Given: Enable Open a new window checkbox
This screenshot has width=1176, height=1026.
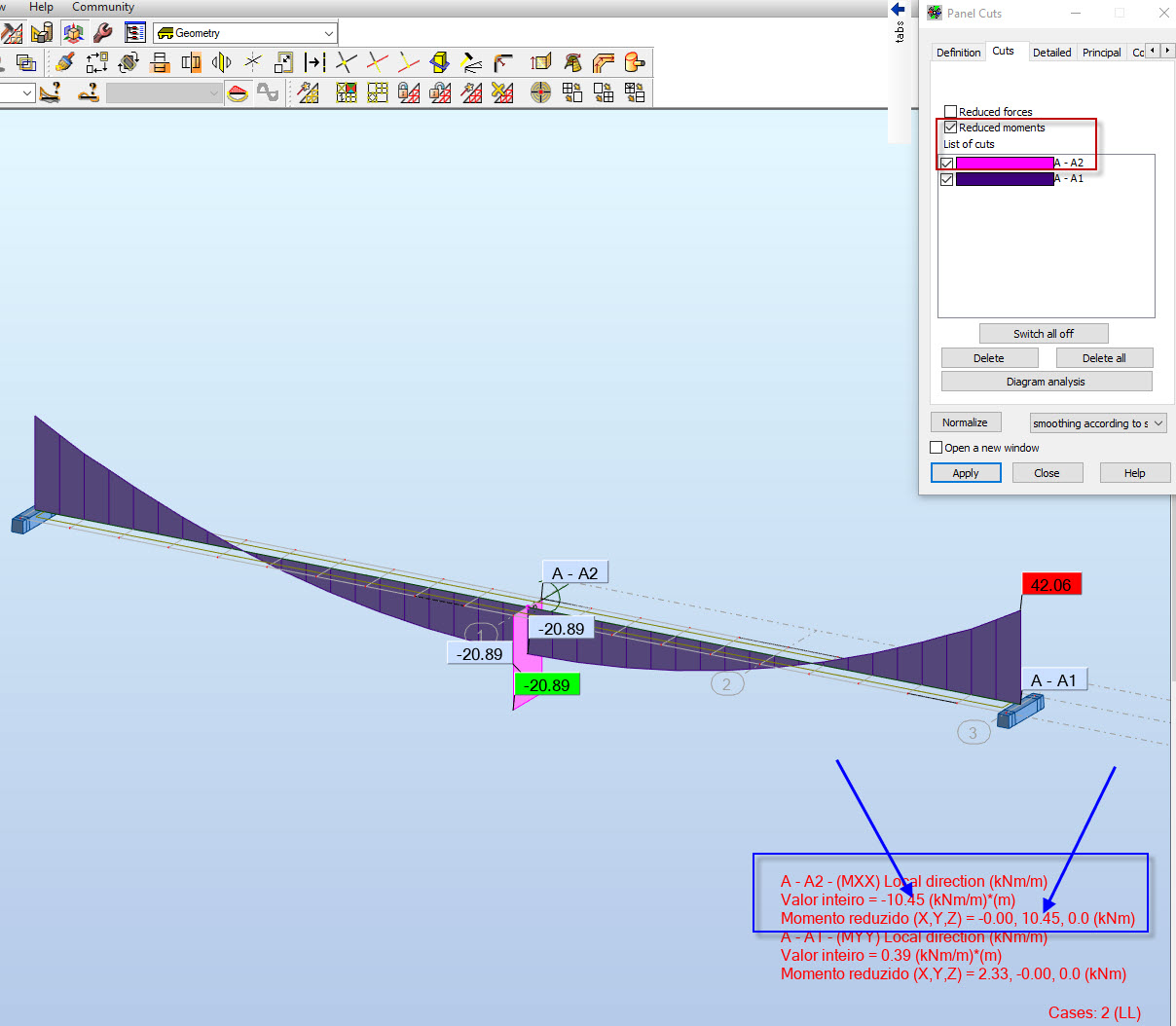Looking at the screenshot, I should pyautogui.click(x=937, y=448).
